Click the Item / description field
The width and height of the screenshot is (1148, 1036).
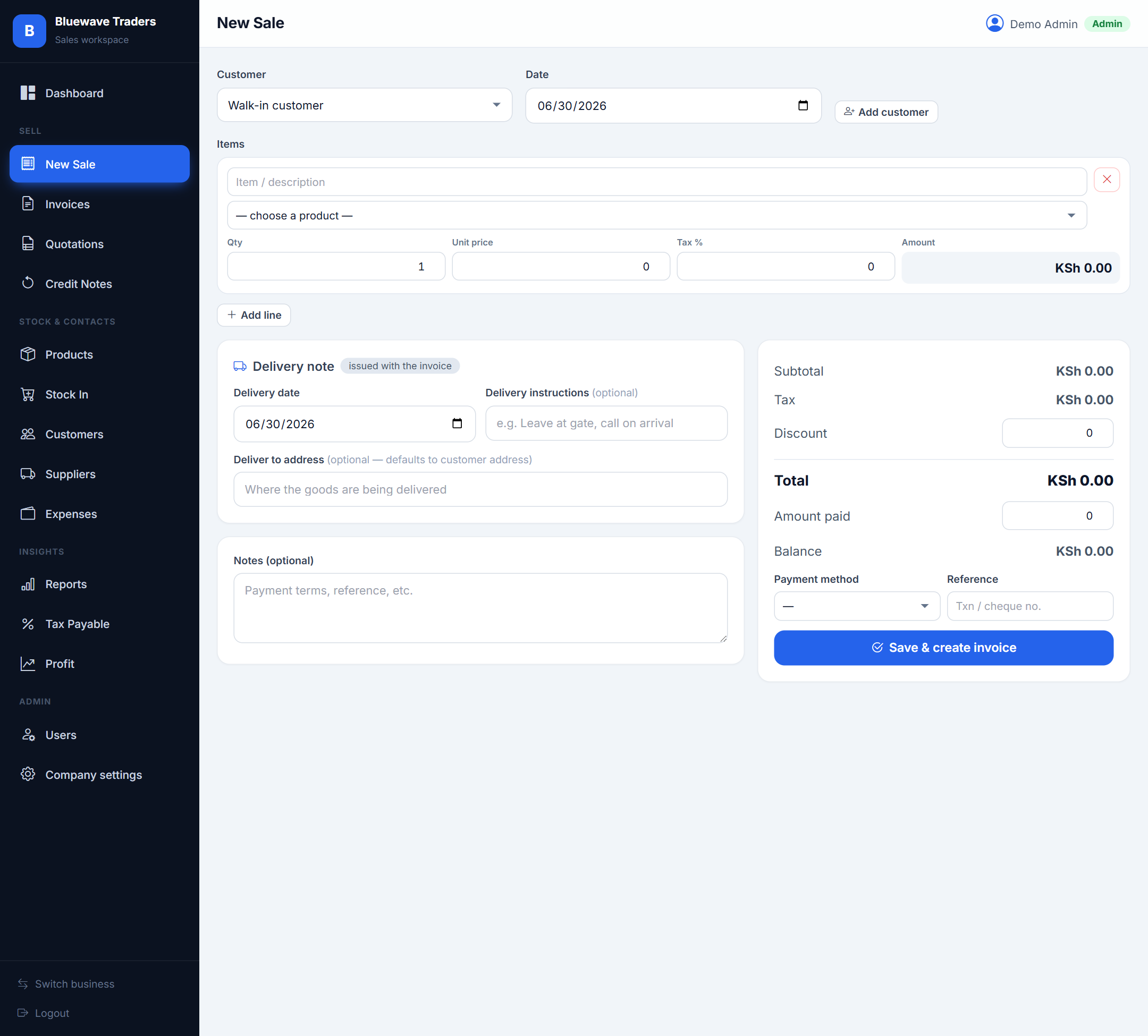[656, 182]
